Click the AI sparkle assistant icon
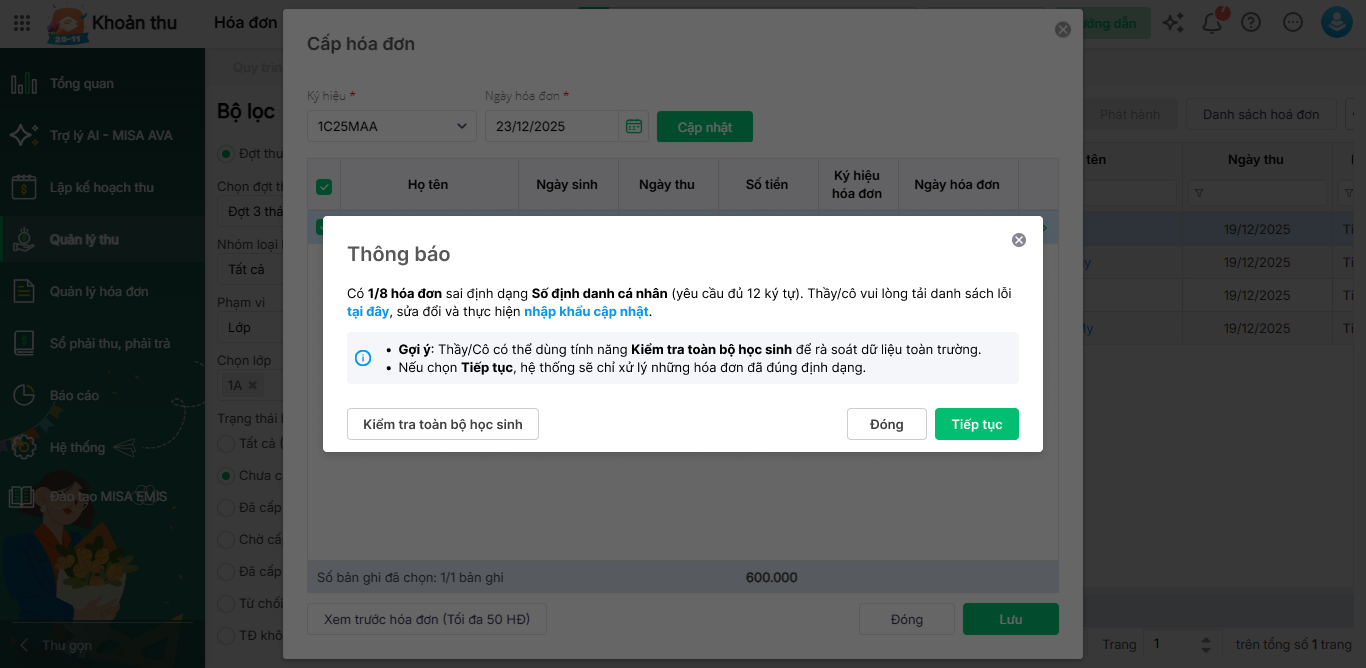The width and height of the screenshot is (1366, 668). pos(1174,23)
